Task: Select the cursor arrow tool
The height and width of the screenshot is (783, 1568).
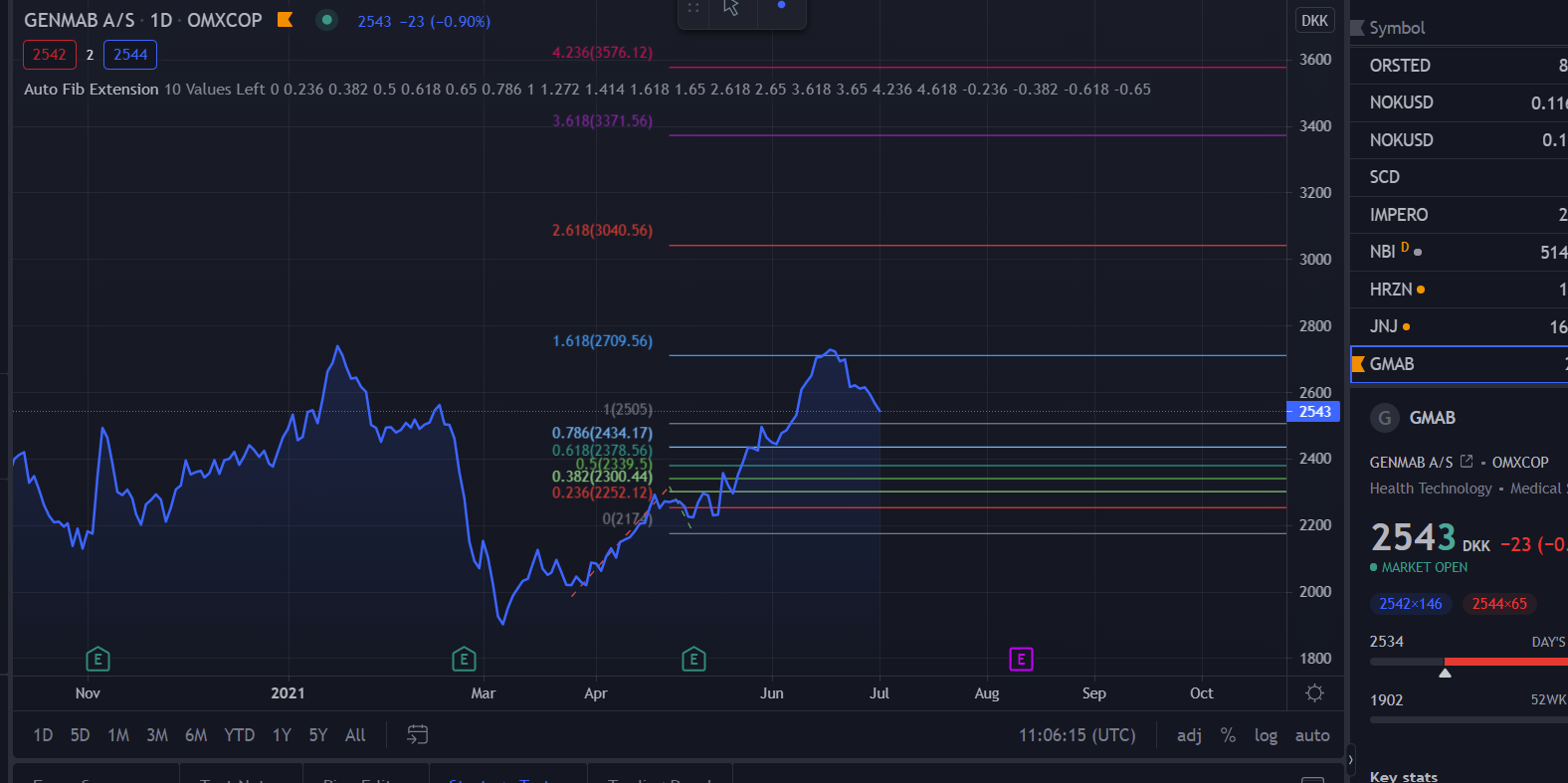Action: pos(731,8)
